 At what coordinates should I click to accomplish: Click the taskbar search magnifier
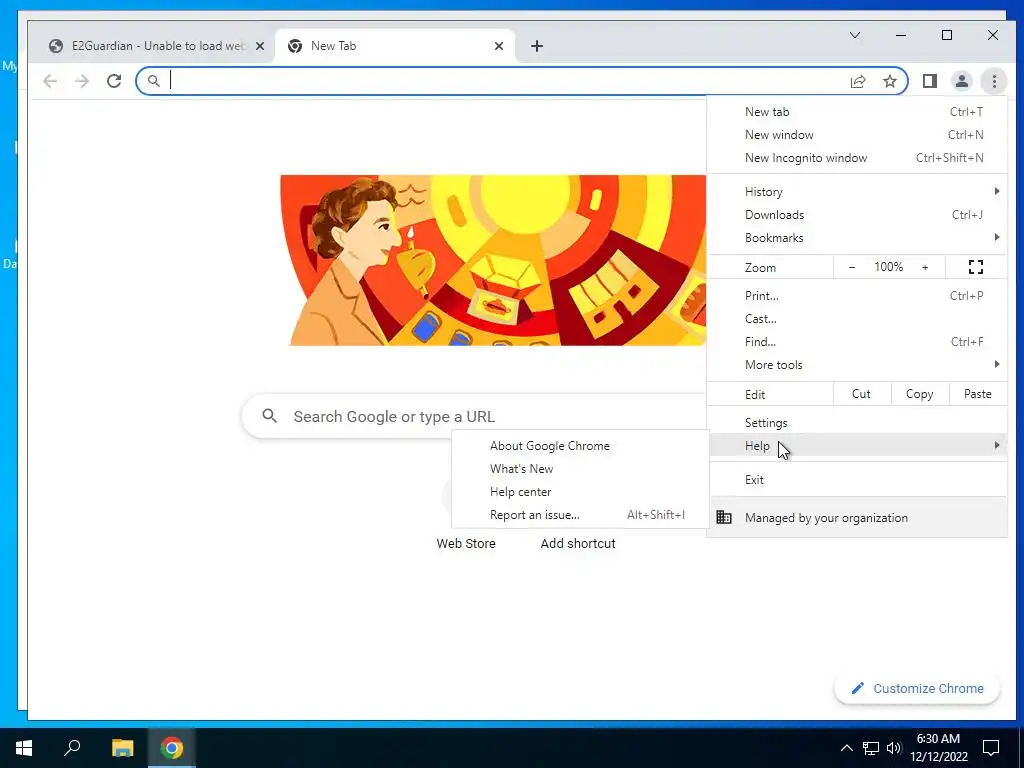72,748
